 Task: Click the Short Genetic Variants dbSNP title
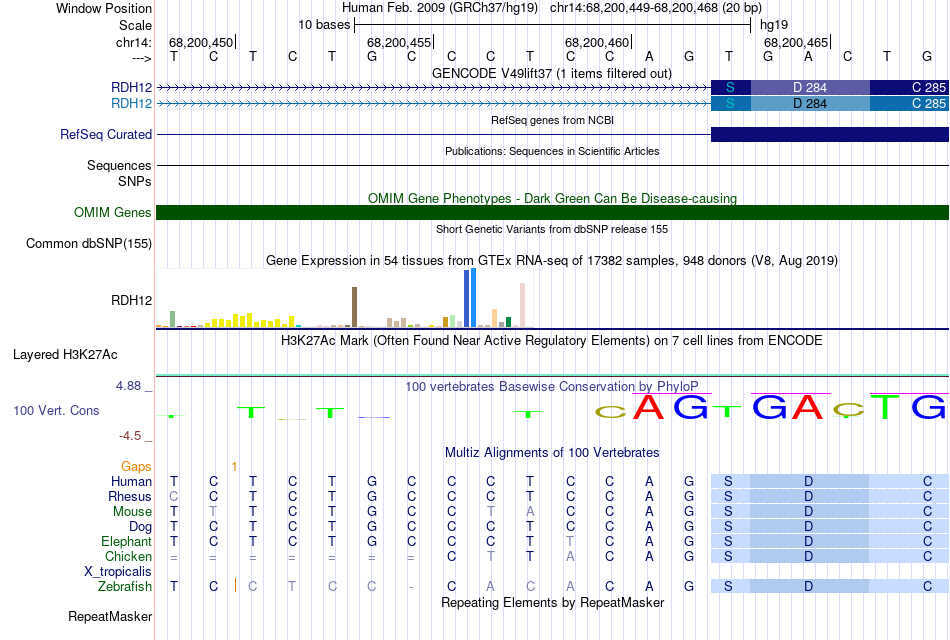(552, 229)
